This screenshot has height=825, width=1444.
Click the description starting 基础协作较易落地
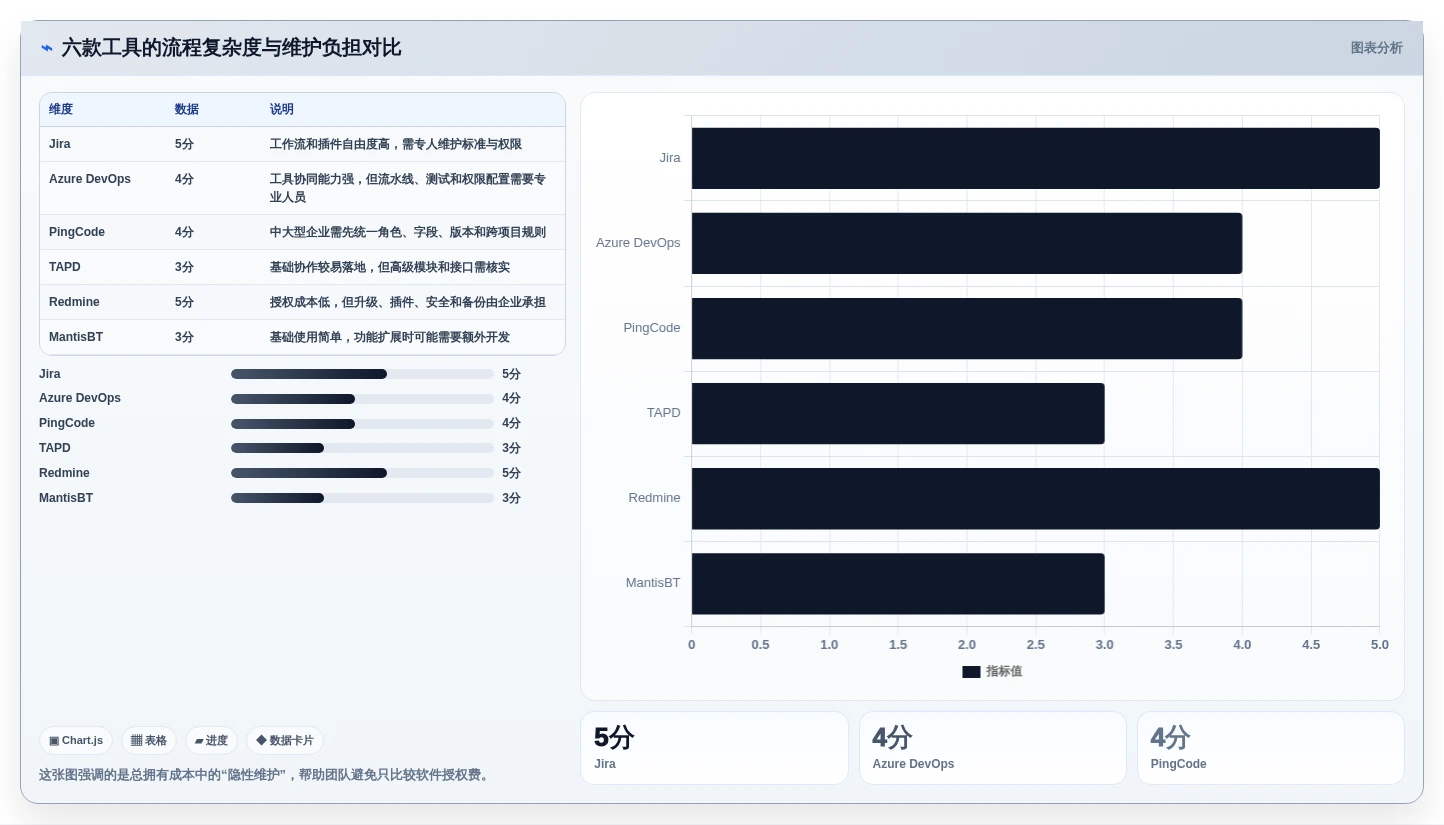(390, 267)
